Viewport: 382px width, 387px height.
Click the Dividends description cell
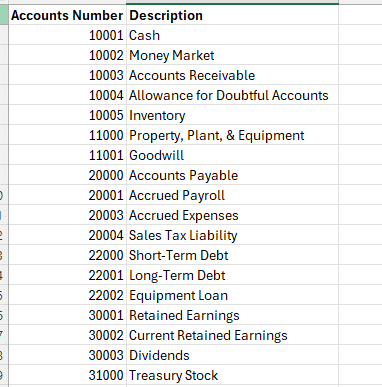point(232,355)
